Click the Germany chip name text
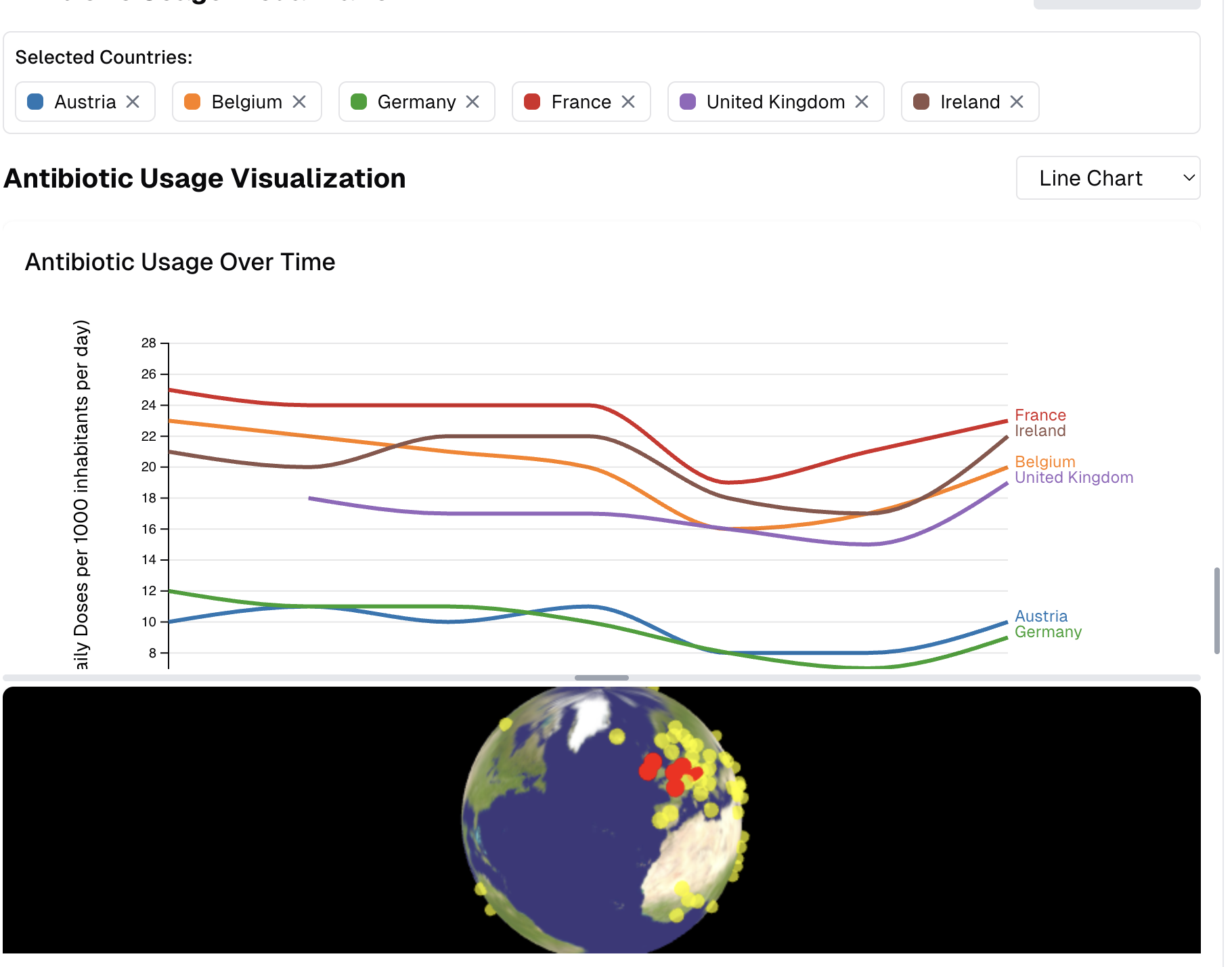The width and height of the screenshot is (1232, 967). 417,102
